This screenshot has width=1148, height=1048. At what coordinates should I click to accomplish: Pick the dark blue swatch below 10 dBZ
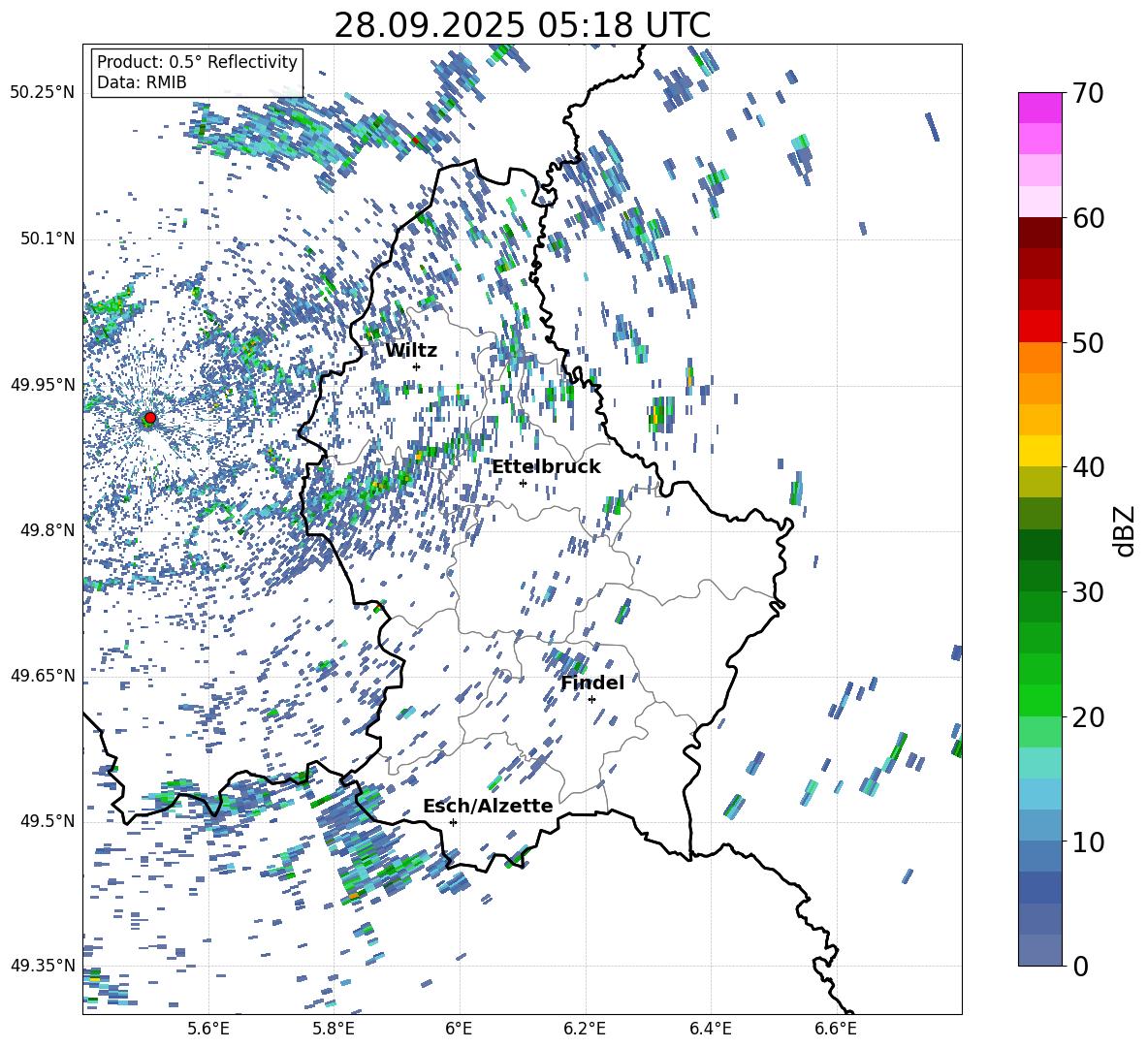point(1039,886)
